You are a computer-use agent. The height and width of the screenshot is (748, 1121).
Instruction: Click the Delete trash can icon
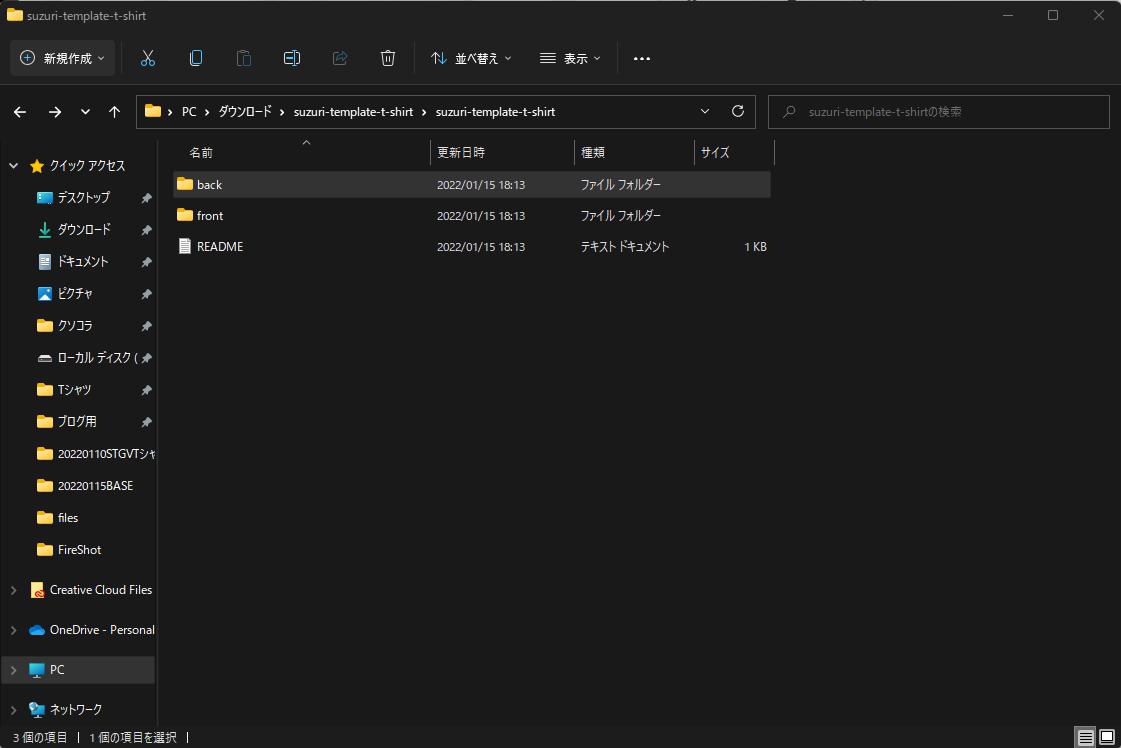(x=388, y=58)
